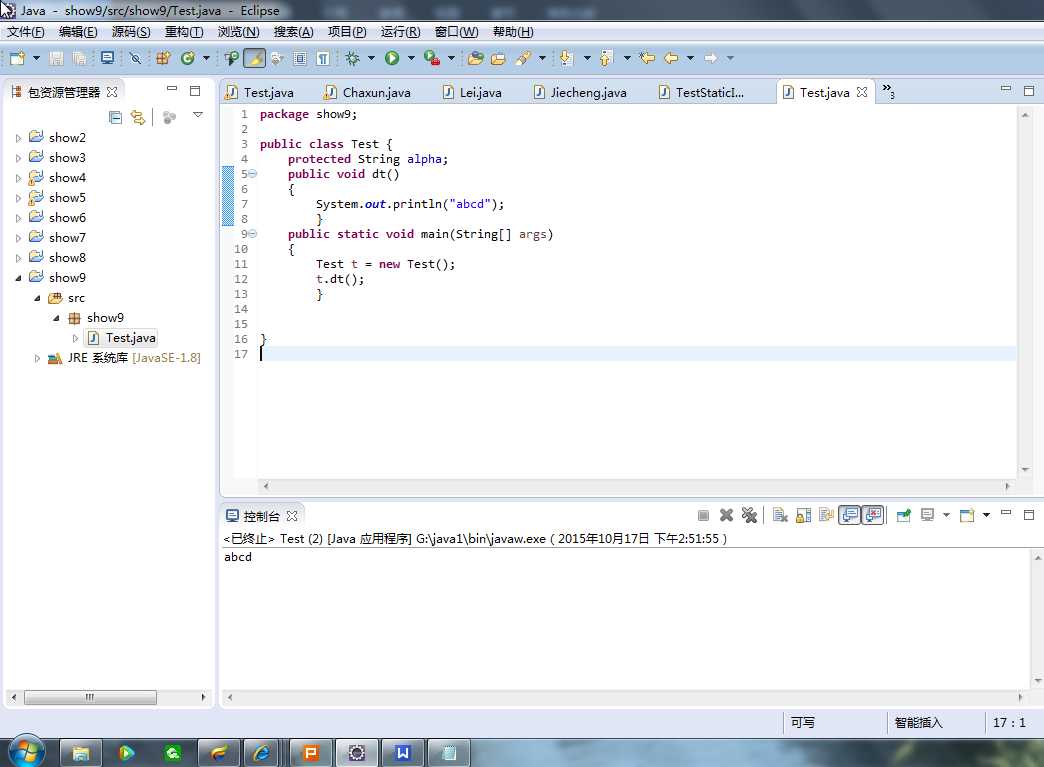The height and width of the screenshot is (767, 1044).
Task: Collapse the src folder
Action: point(37,298)
